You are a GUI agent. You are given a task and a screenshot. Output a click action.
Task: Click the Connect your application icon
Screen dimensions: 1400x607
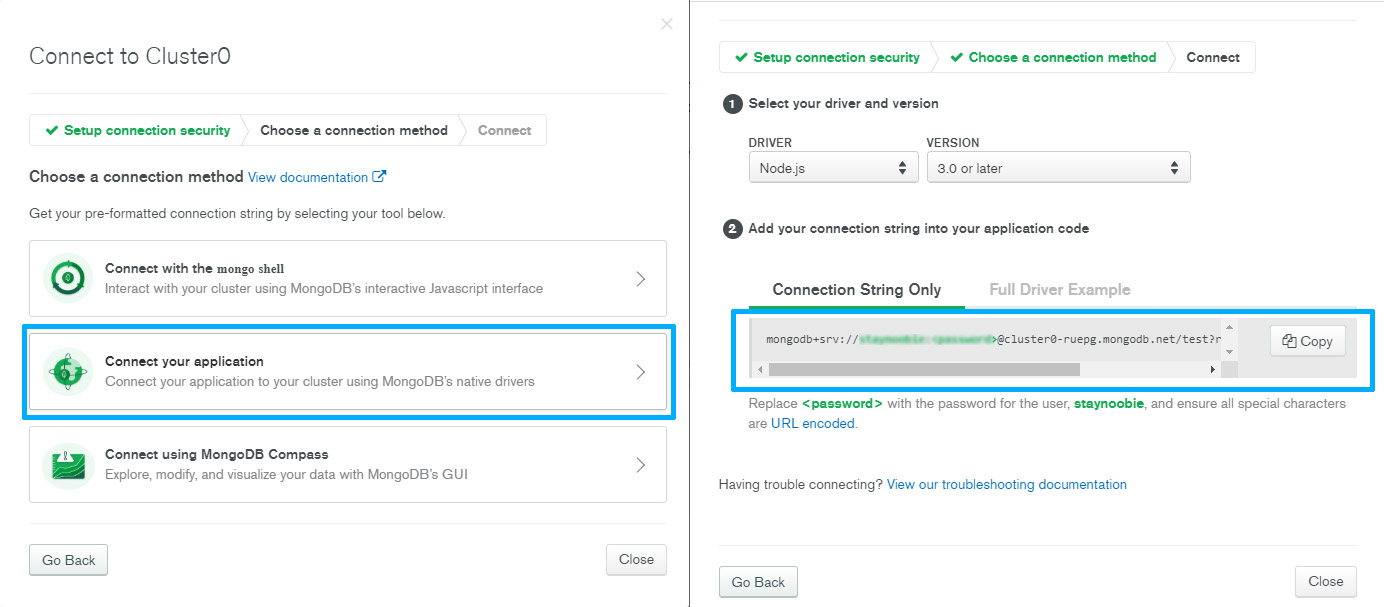click(x=68, y=372)
